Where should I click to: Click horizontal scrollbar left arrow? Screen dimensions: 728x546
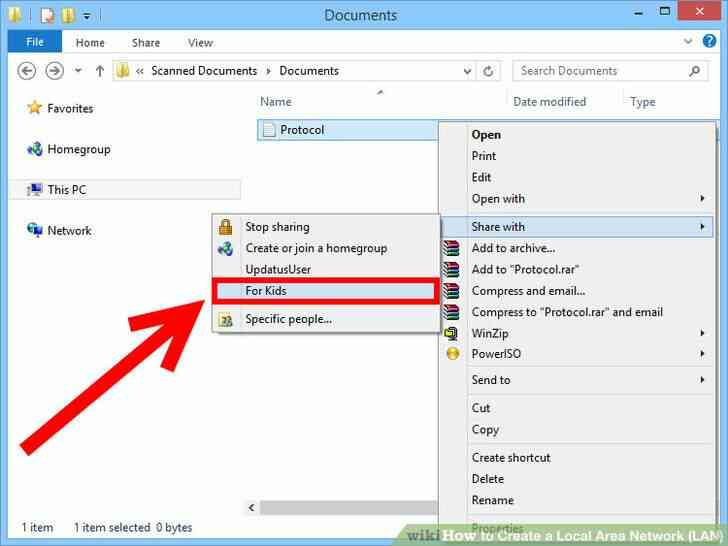pyautogui.click(x=252, y=507)
